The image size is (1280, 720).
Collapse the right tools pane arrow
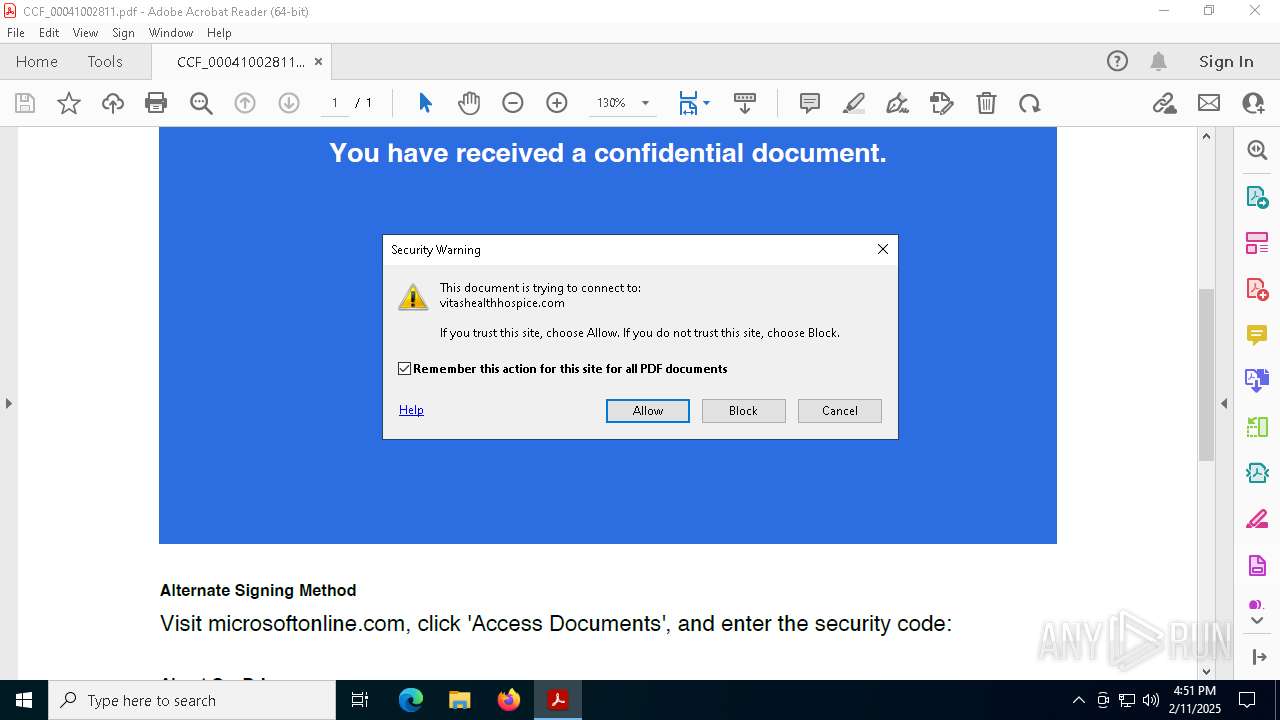tap(1224, 403)
